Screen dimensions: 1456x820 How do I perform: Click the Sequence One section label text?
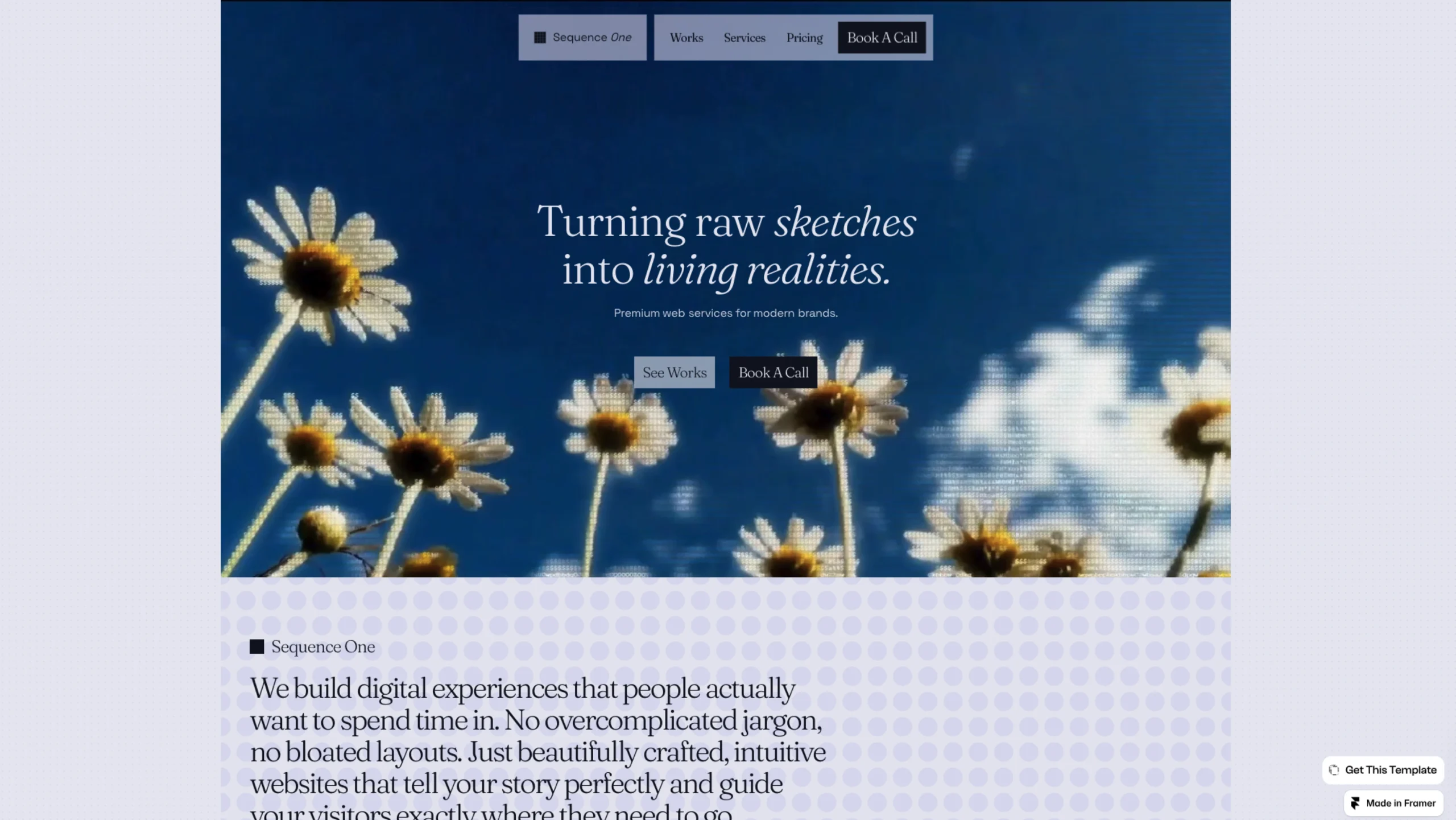click(323, 646)
